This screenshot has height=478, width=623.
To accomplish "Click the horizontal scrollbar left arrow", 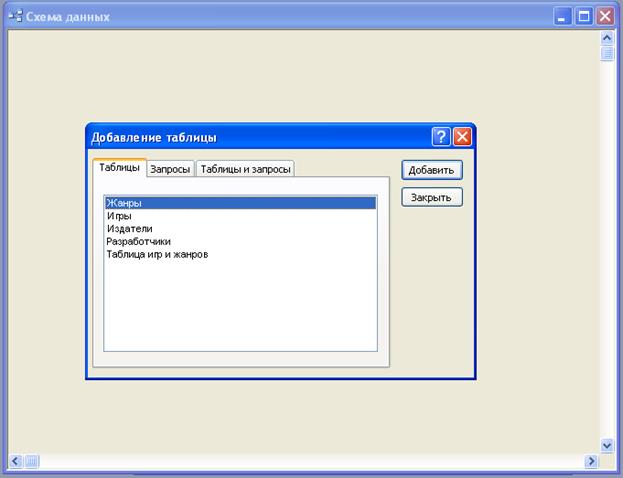I will point(16,461).
